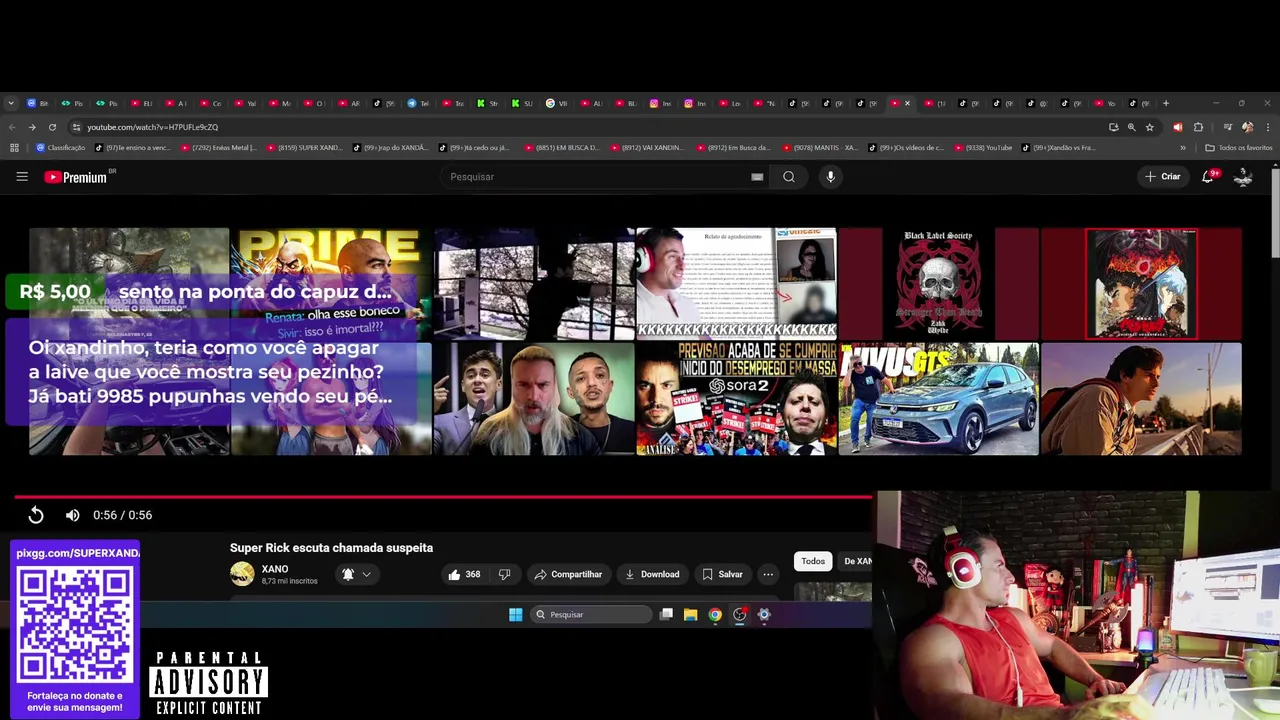Click install/cast icon in address bar
This screenshot has height=720, width=1280.
[1113, 127]
